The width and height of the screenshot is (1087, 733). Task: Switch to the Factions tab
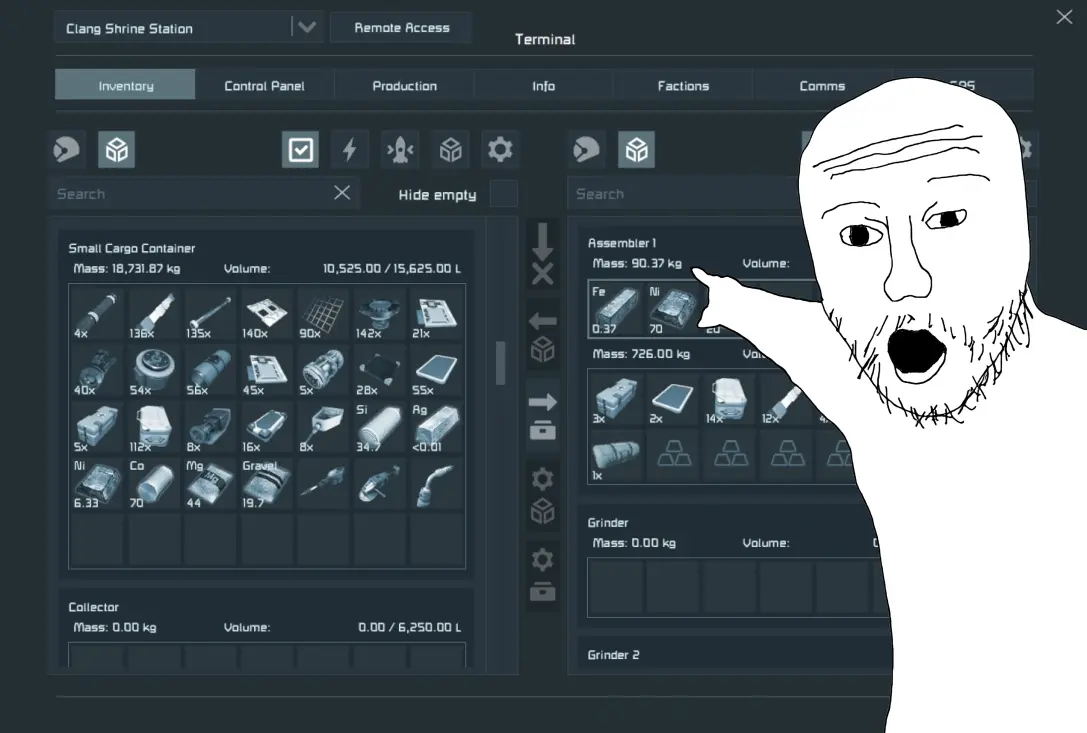point(683,85)
